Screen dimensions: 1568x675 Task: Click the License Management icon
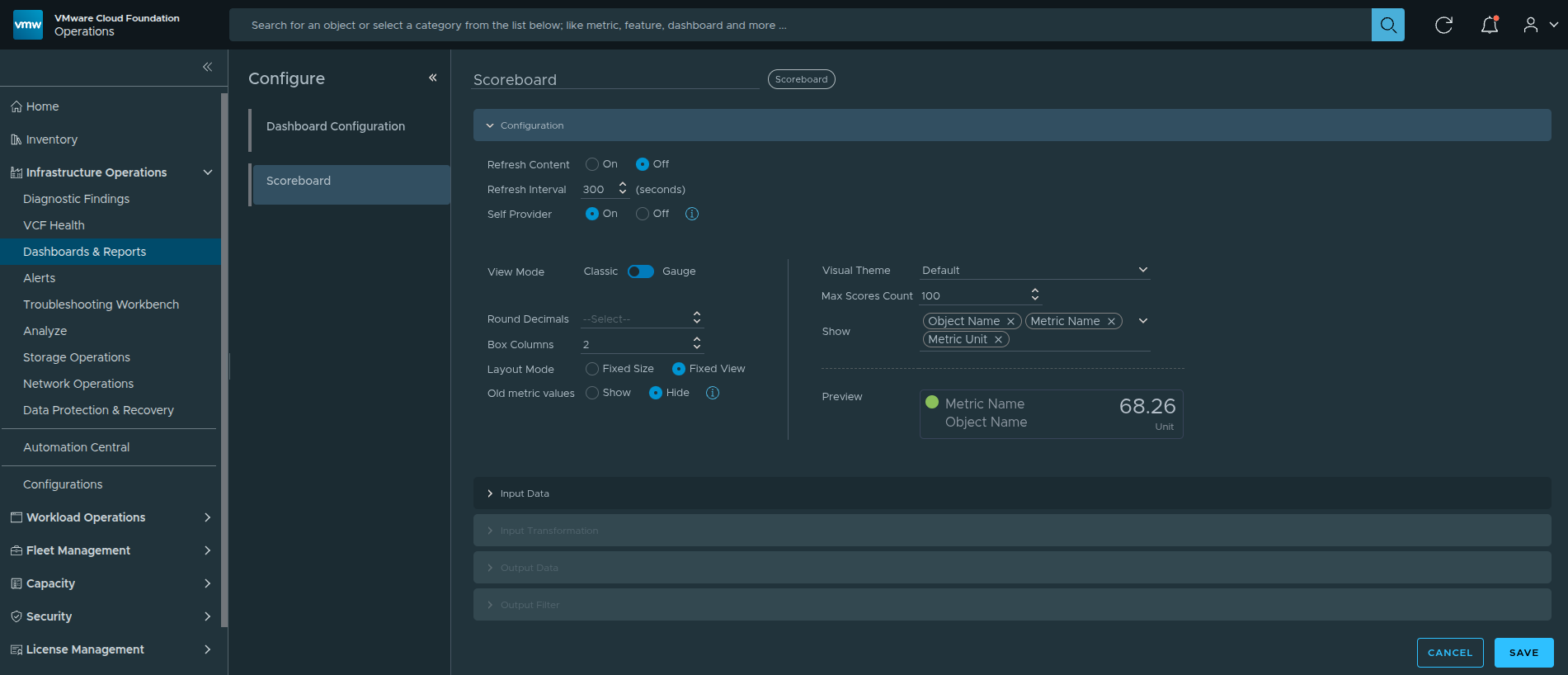(x=16, y=649)
